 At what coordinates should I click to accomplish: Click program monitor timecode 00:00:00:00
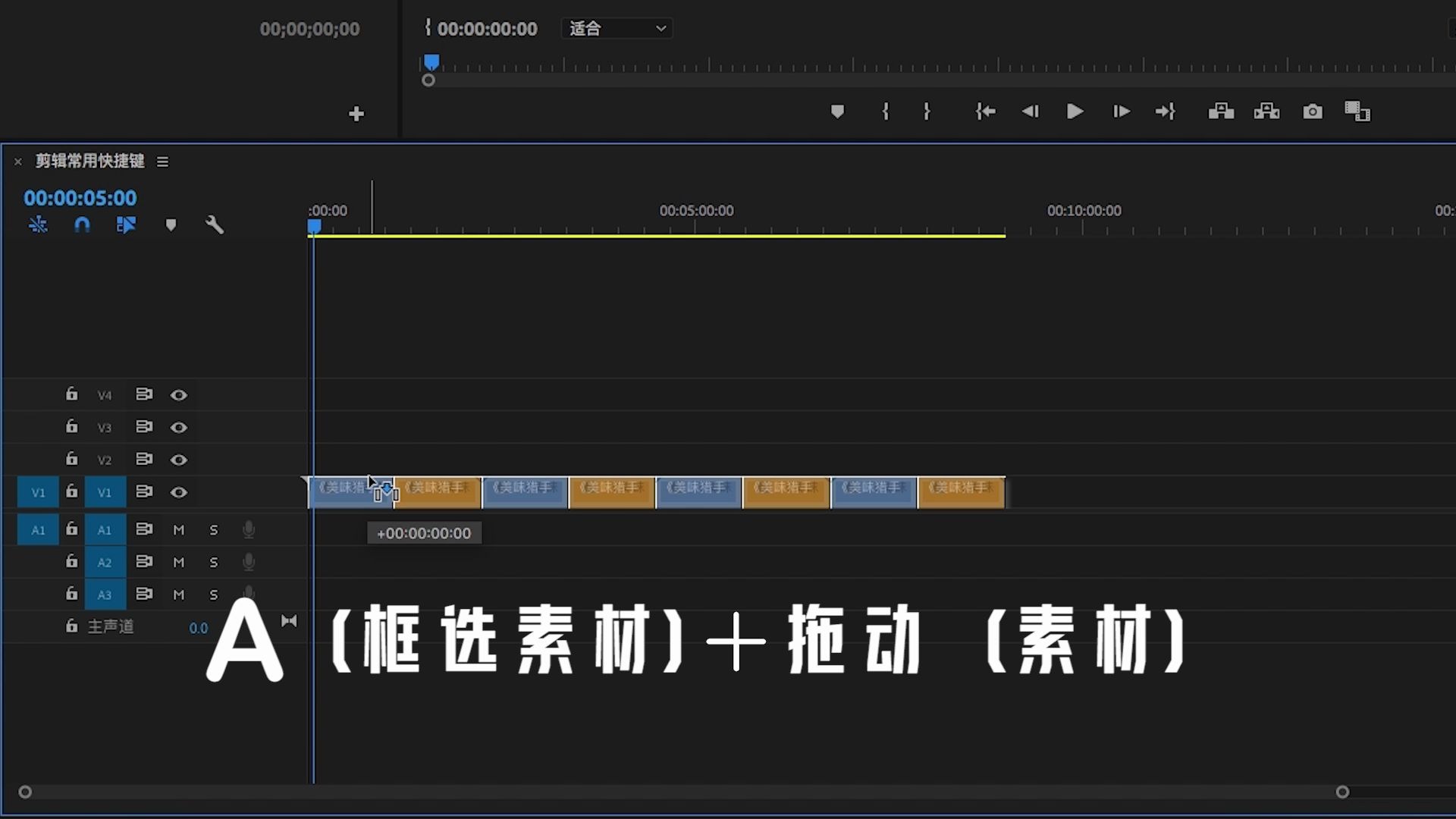487,29
